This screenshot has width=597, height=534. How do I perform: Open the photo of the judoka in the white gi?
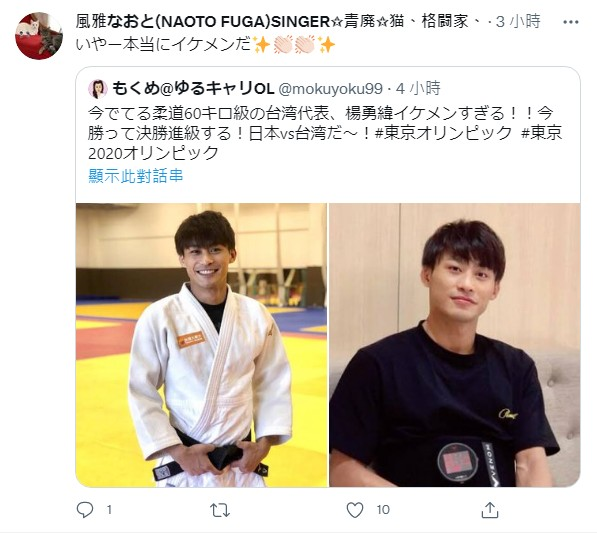(x=201, y=345)
